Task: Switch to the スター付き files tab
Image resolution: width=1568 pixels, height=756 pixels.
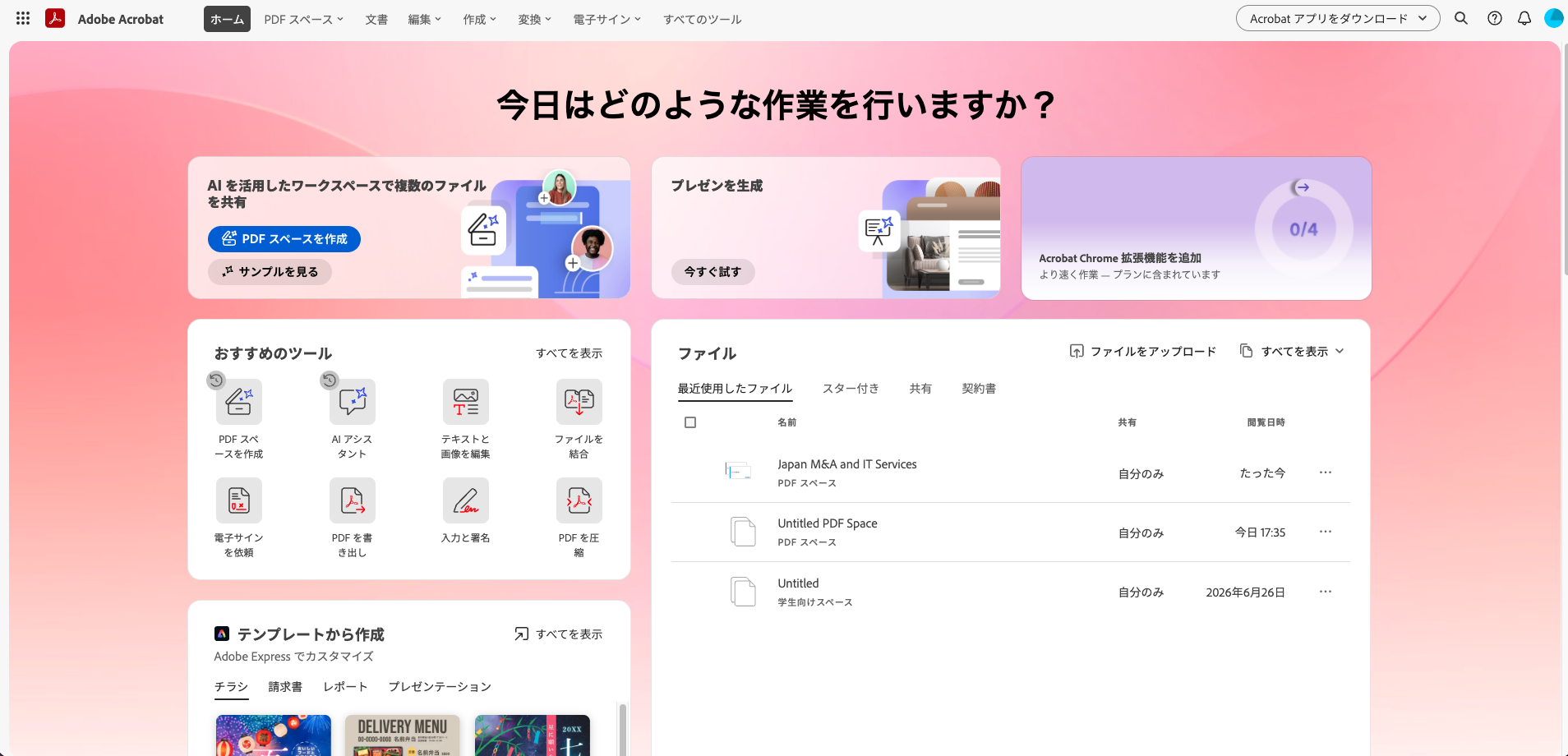Action: (x=851, y=389)
